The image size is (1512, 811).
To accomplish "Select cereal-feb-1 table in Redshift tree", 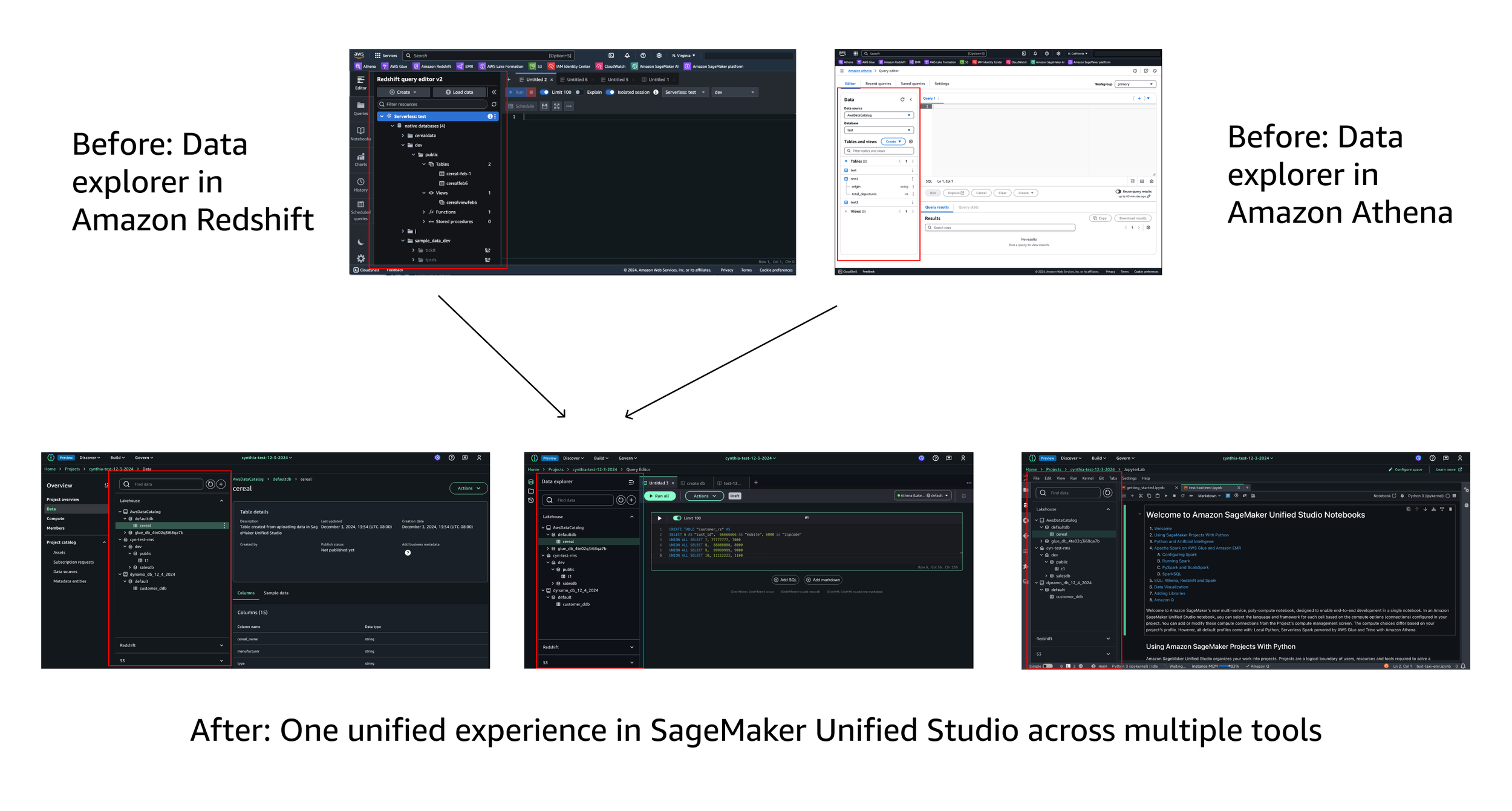I will click(x=458, y=174).
